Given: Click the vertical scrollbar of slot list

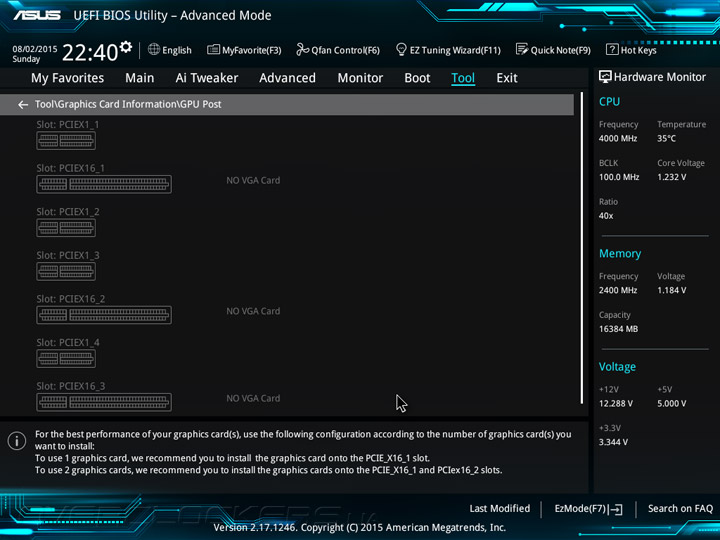Looking at the screenshot, I should click(582, 248).
